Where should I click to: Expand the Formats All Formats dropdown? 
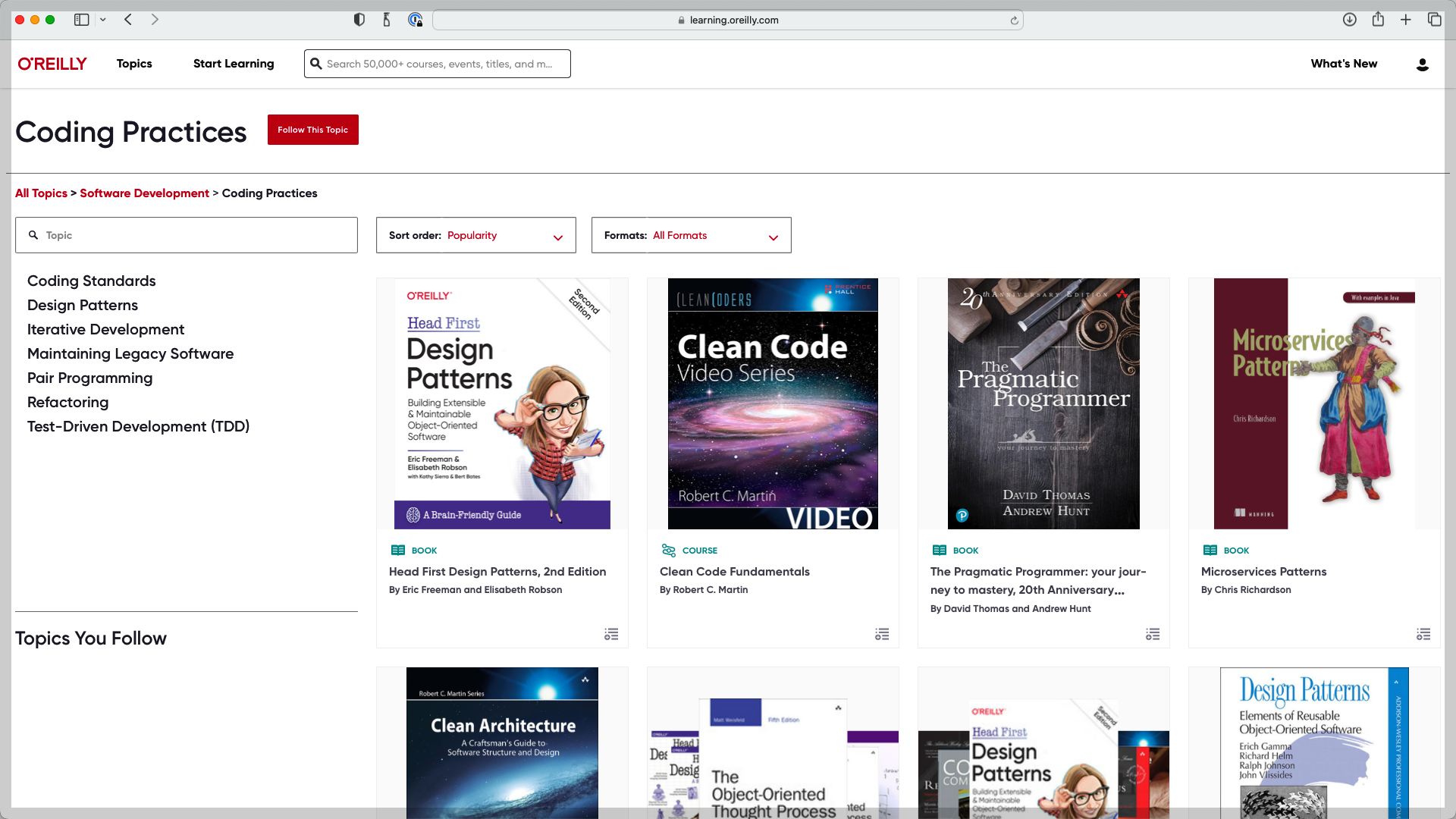pyautogui.click(x=692, y=235)
